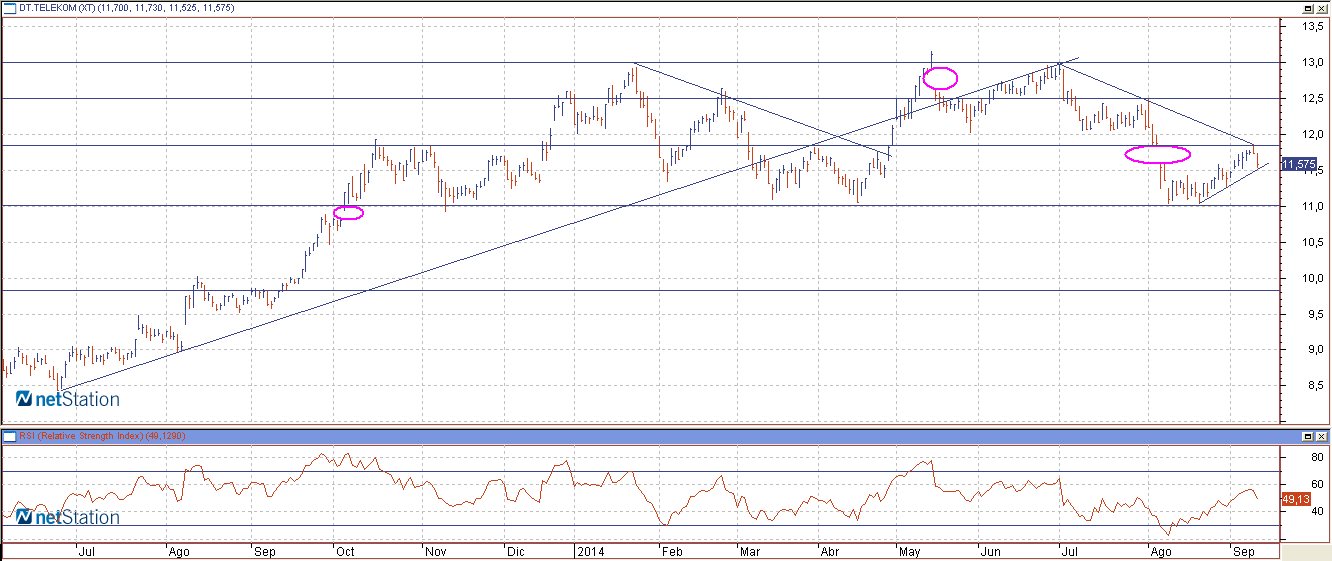
Task: Click the Feb label on time axis
Action: pyautogui.click(x=673, y=551)
